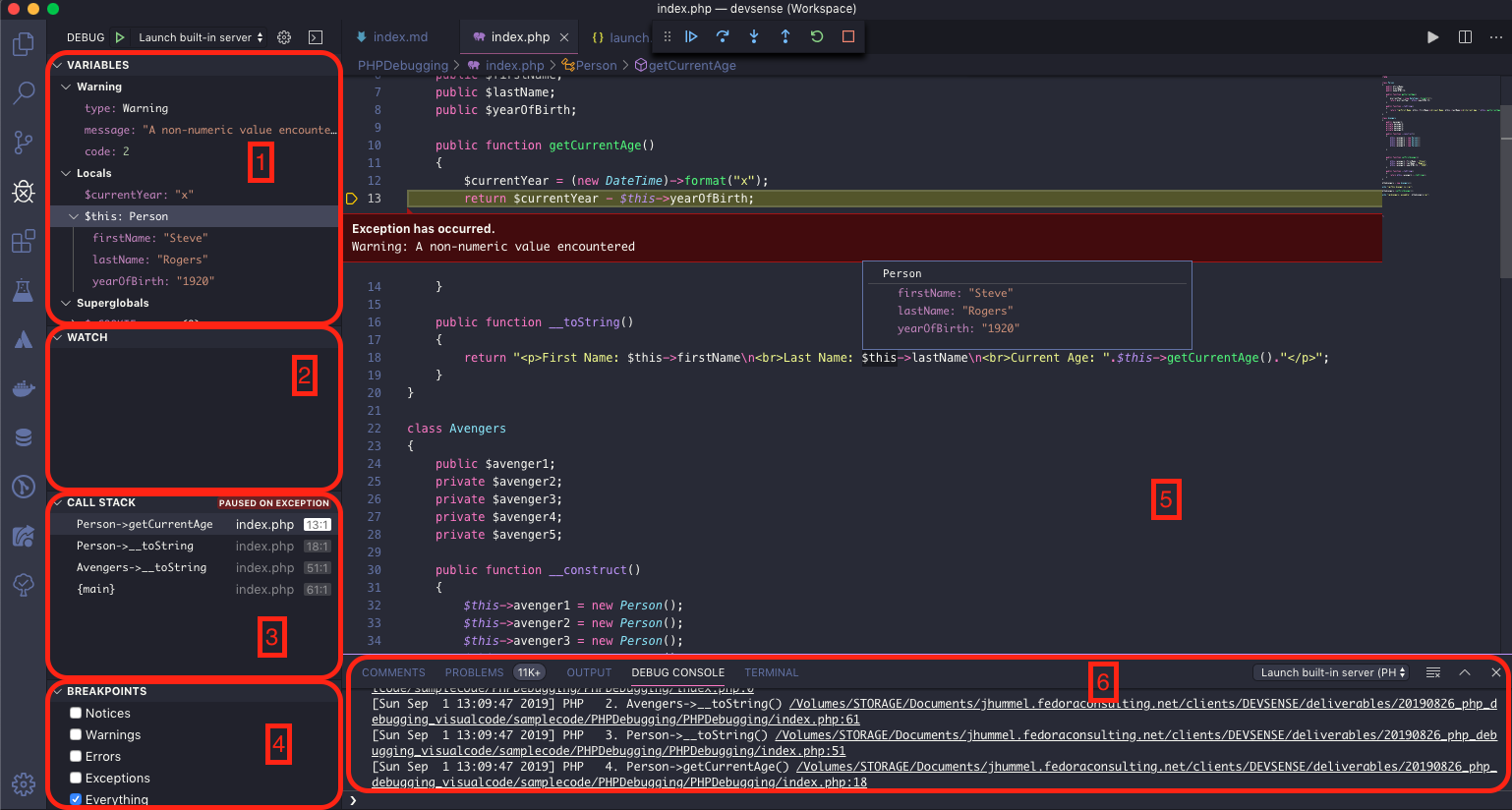Open the Output panel tab
The image size is (1512, 810).
589,672
